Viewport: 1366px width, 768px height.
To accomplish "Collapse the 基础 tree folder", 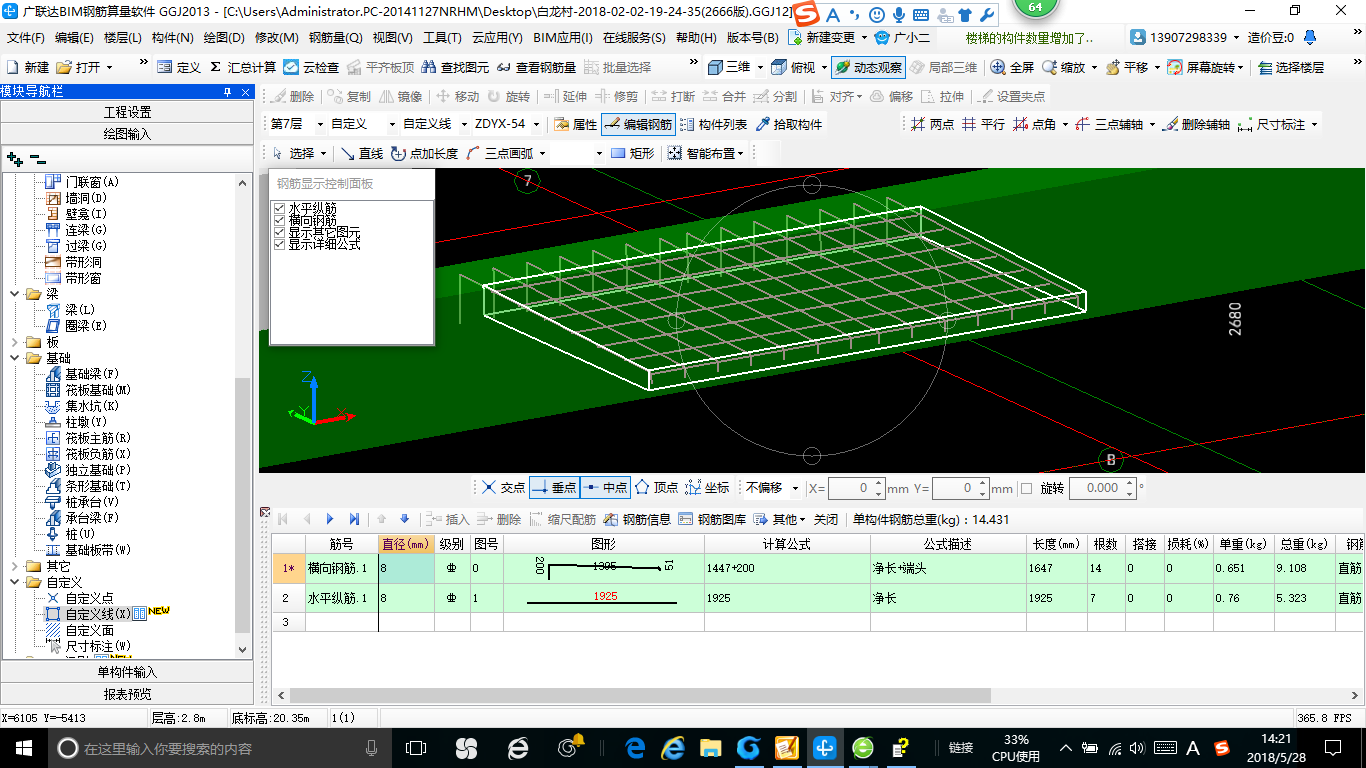I will (x=15, y=358).
